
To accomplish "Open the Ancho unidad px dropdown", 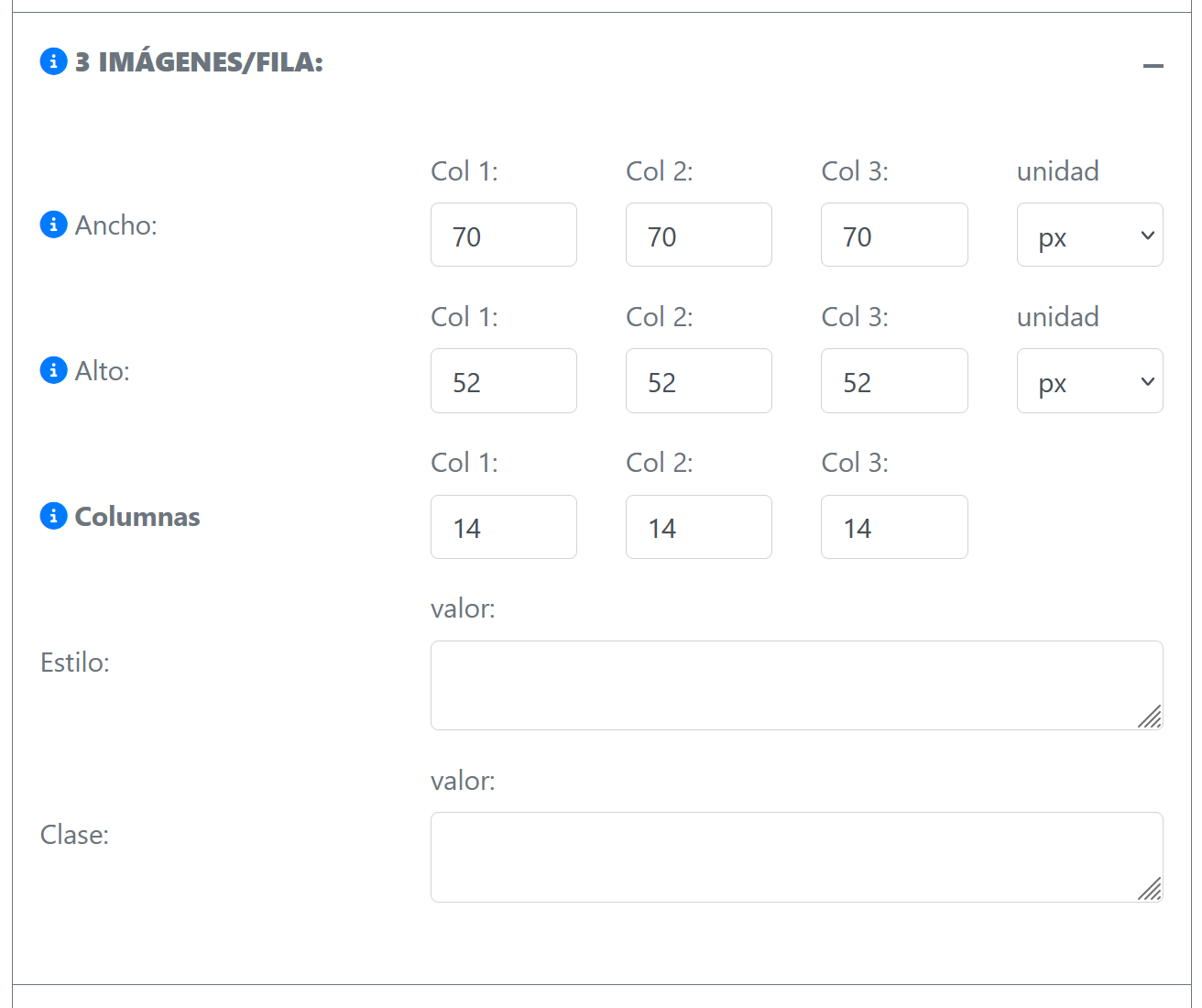I will click(x=1089, y=236).
